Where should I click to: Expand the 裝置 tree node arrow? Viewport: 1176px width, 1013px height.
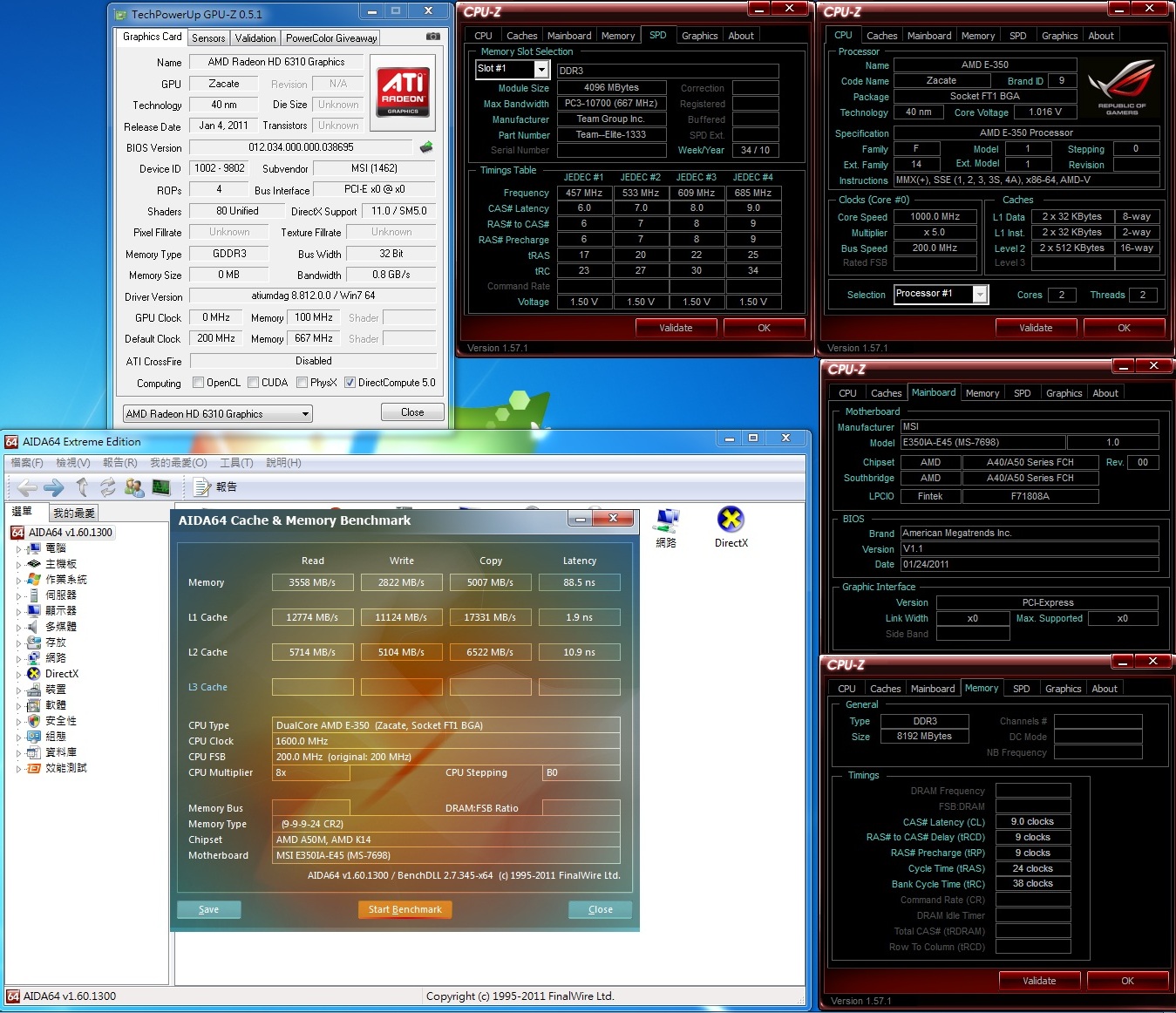[18, 690]
